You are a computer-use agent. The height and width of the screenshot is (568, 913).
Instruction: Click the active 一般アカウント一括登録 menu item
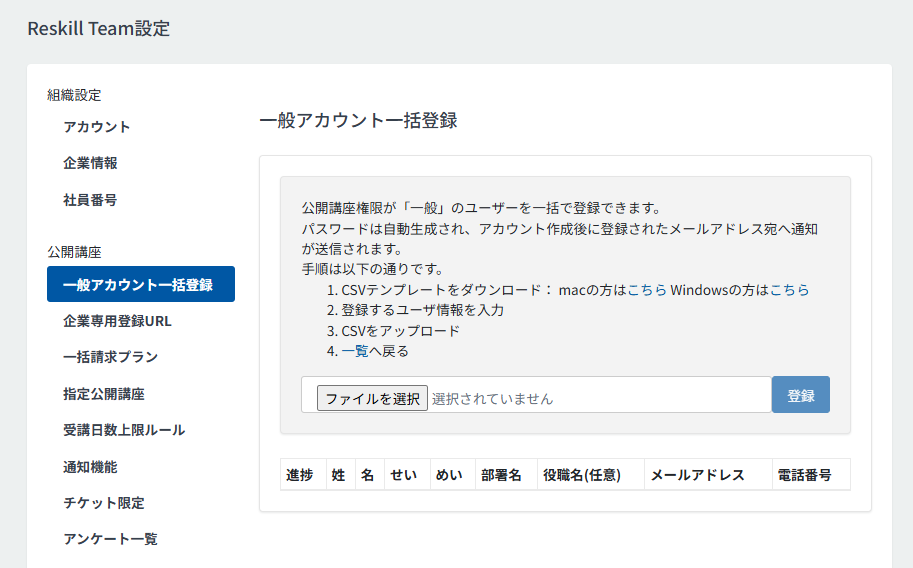pyautogui.click(x=140, y=285)
